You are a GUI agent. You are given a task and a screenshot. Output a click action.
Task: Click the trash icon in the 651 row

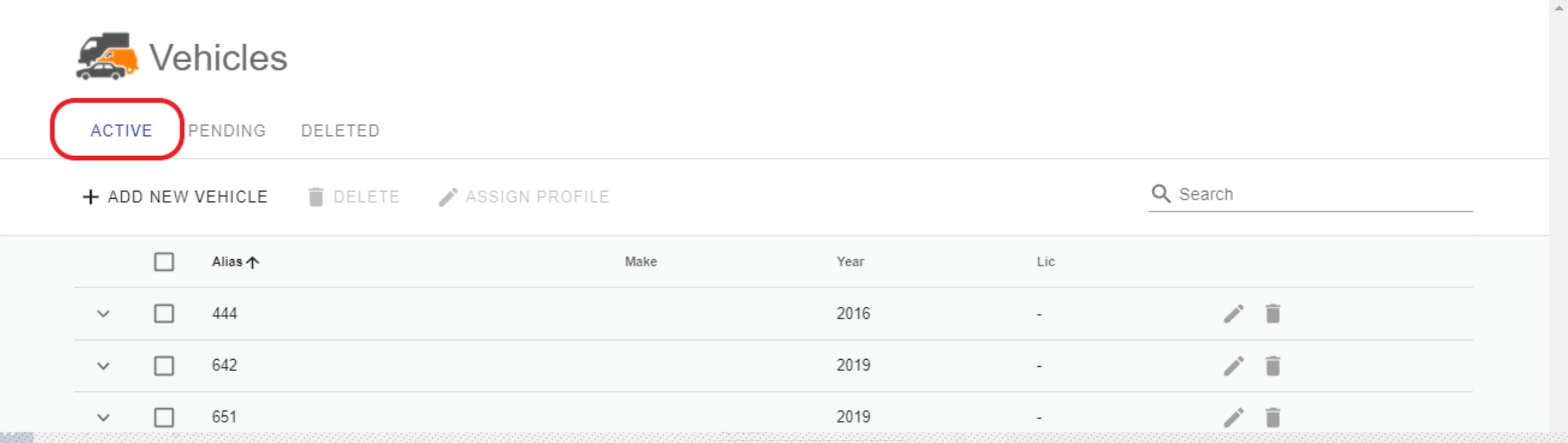(1273, 417)
